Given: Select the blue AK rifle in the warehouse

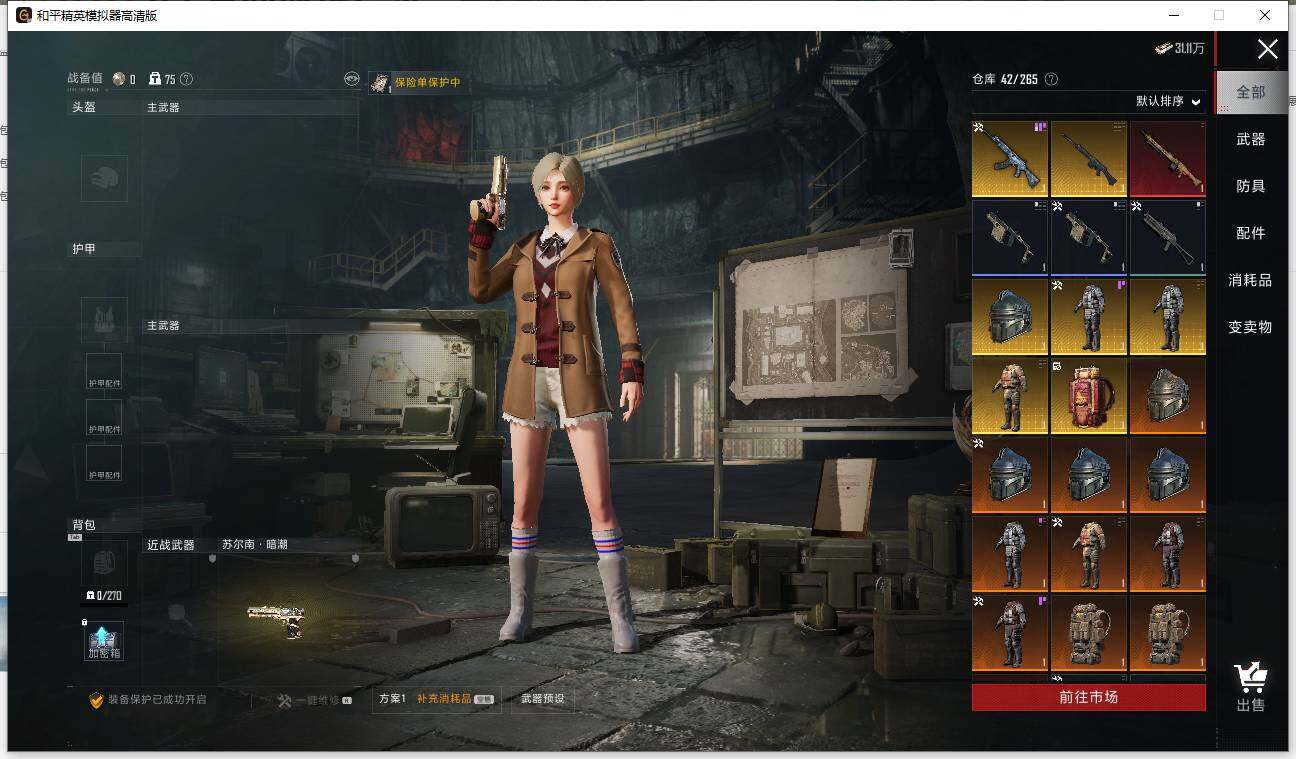Looking at the screenshot, I should click(x=1010, y=159).
